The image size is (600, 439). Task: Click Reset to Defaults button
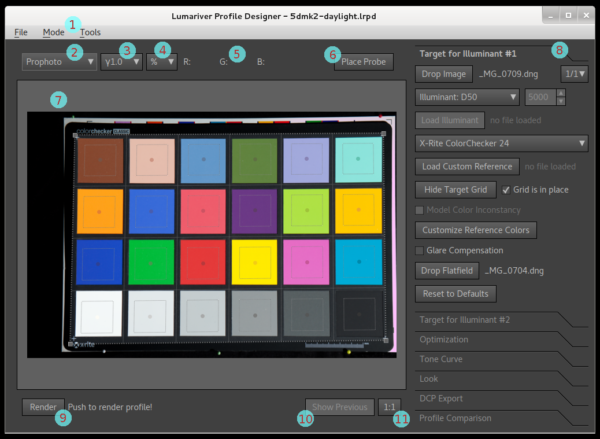coord(456,294)
